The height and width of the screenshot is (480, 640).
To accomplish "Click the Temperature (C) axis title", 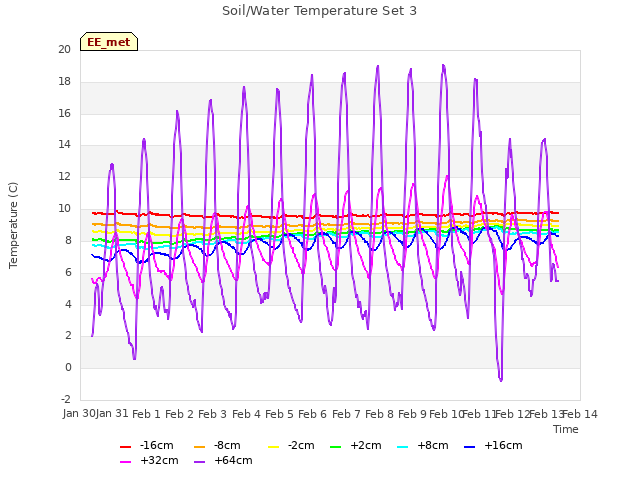I will coord(13,225).
